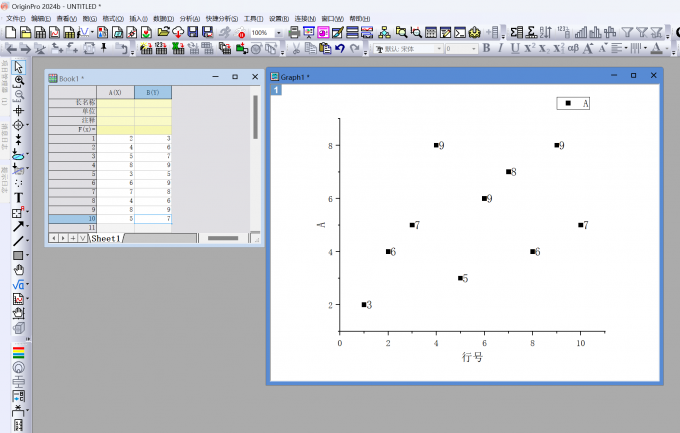
Task: Select the Screen Reader crosshair tool
Action: 18,111
